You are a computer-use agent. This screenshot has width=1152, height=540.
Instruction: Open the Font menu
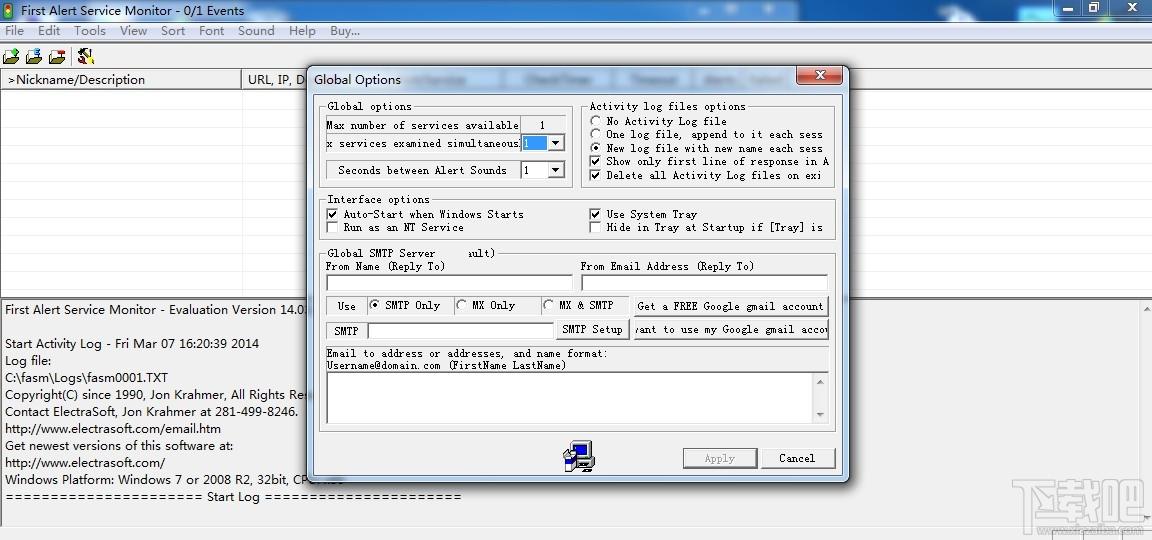(212, 31)
